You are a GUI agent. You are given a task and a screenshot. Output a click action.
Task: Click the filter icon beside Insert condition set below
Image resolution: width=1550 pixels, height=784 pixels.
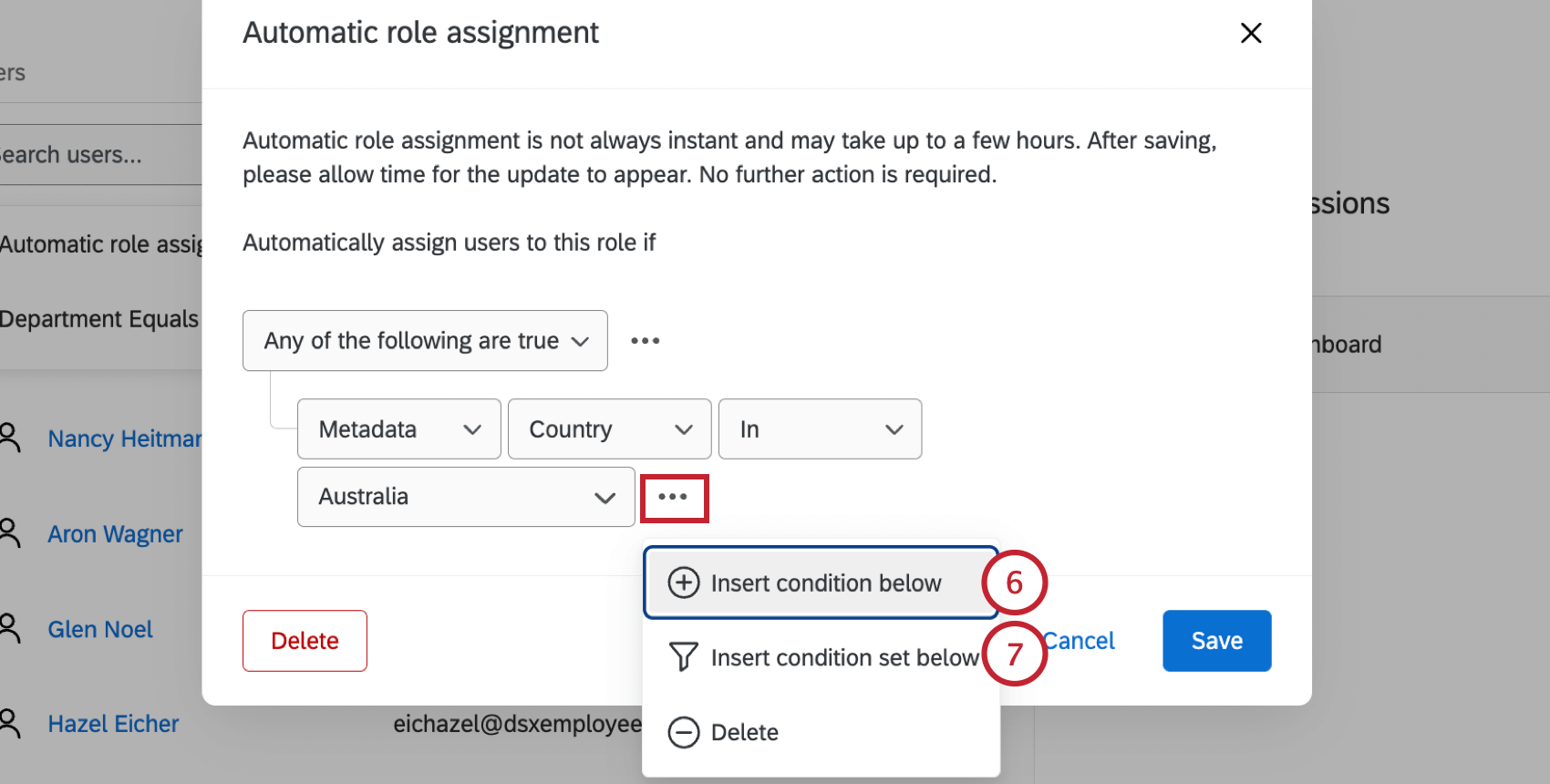[x=684, y=656]
